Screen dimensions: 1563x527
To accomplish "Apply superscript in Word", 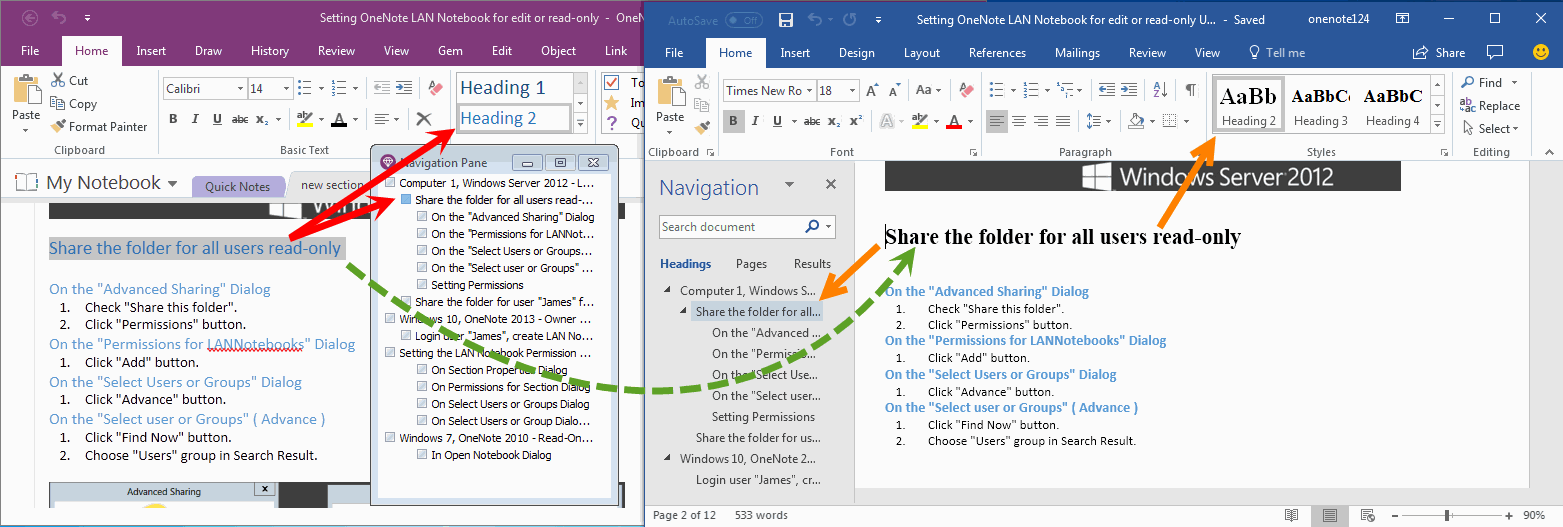I will [856, 121].
